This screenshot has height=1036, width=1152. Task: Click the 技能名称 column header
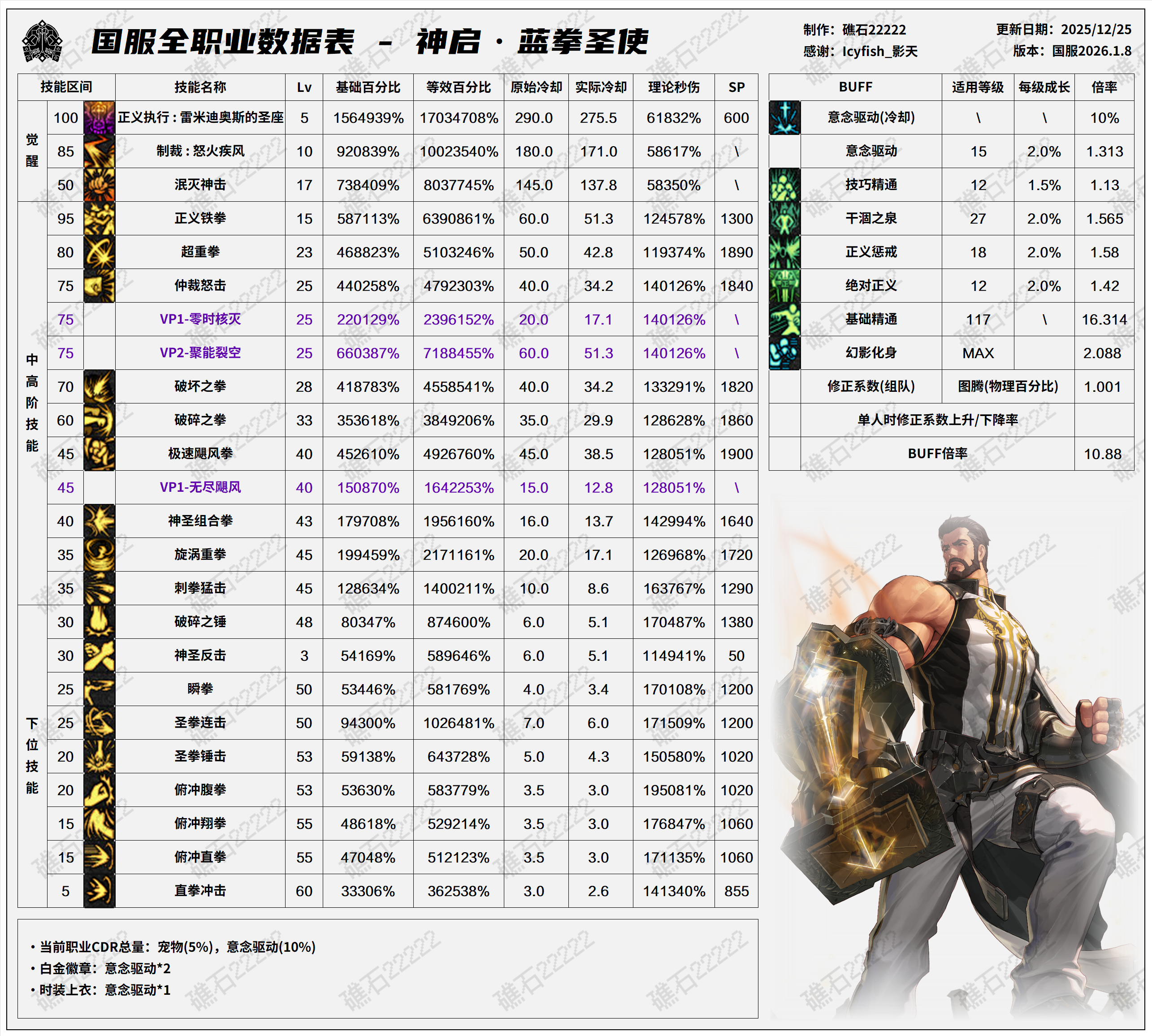tap(200, 87)
